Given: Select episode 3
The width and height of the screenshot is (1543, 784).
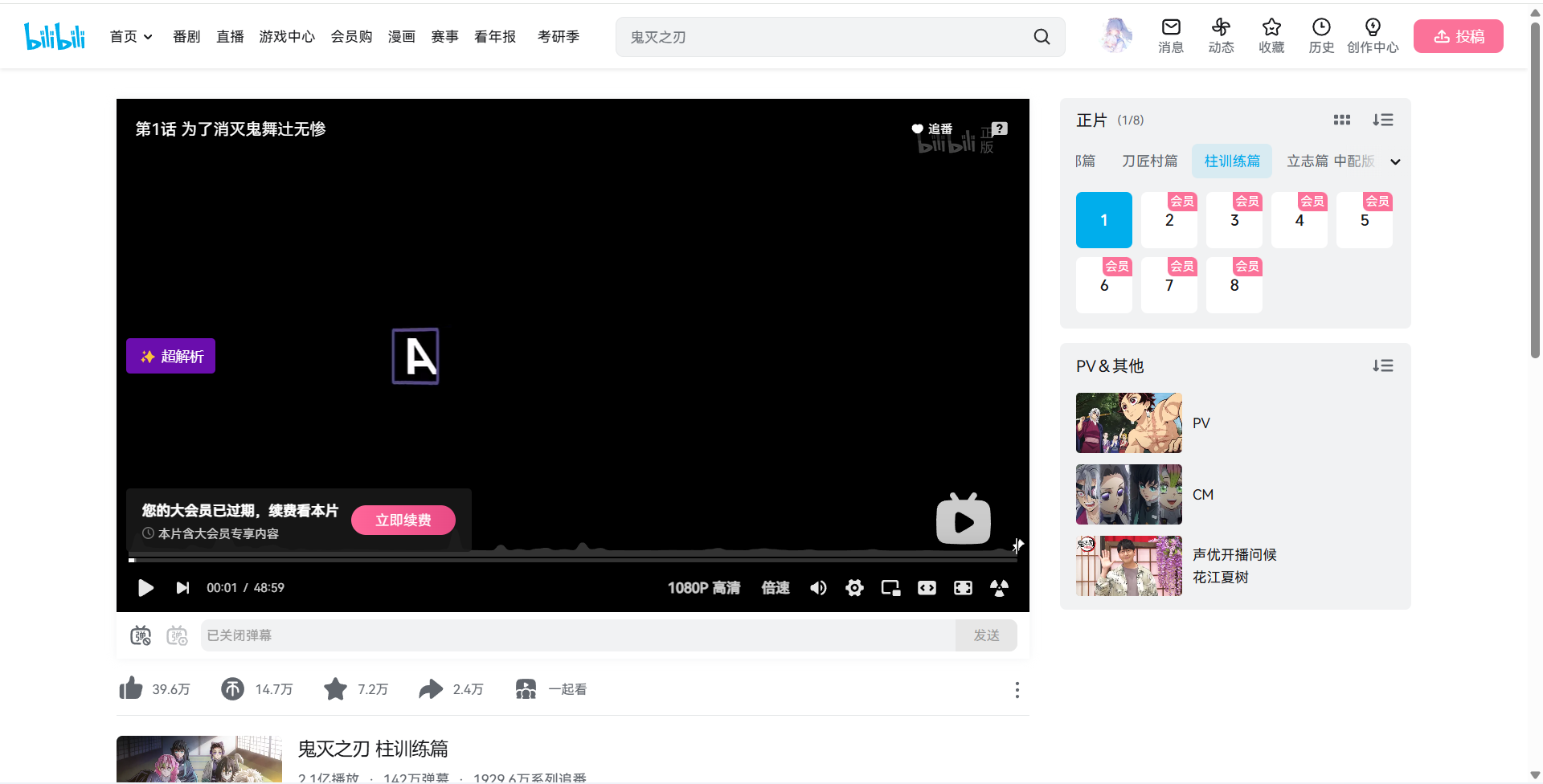Looking at the screenshot, I should (1234, 219).
